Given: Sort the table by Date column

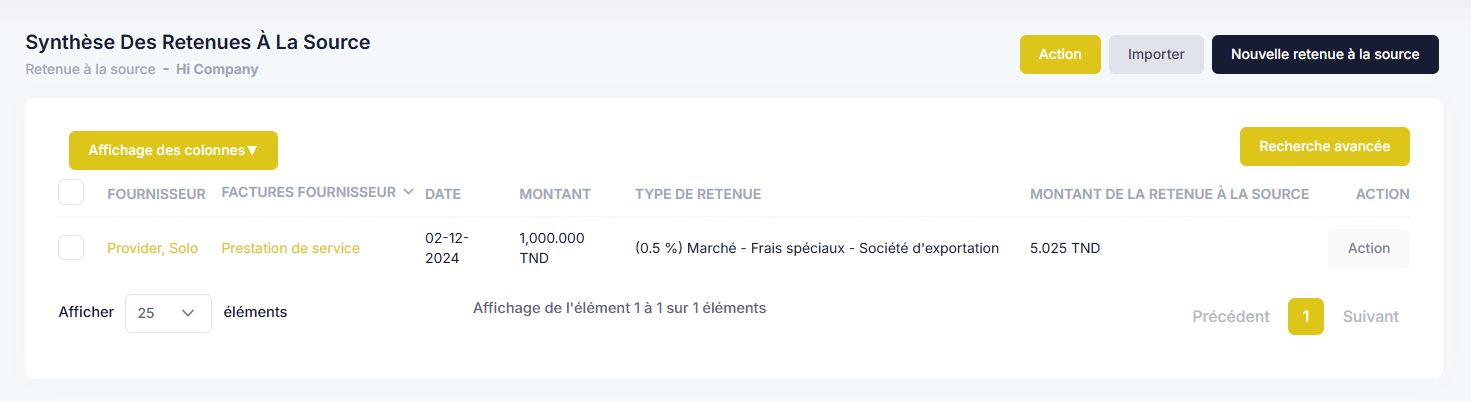Looking at the screenshot, I should (x=443, y=194).
